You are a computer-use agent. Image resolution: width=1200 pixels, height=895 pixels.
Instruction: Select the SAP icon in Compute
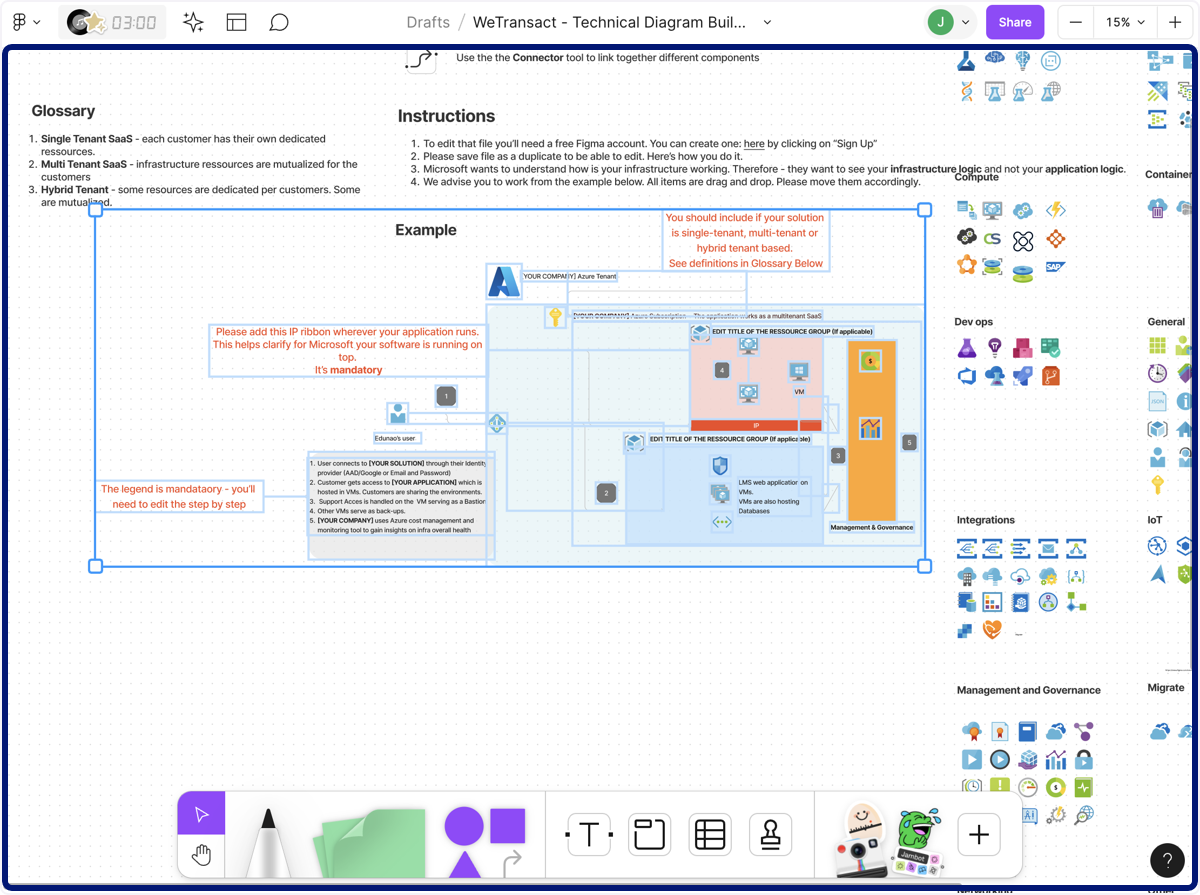coord(1054,267)
